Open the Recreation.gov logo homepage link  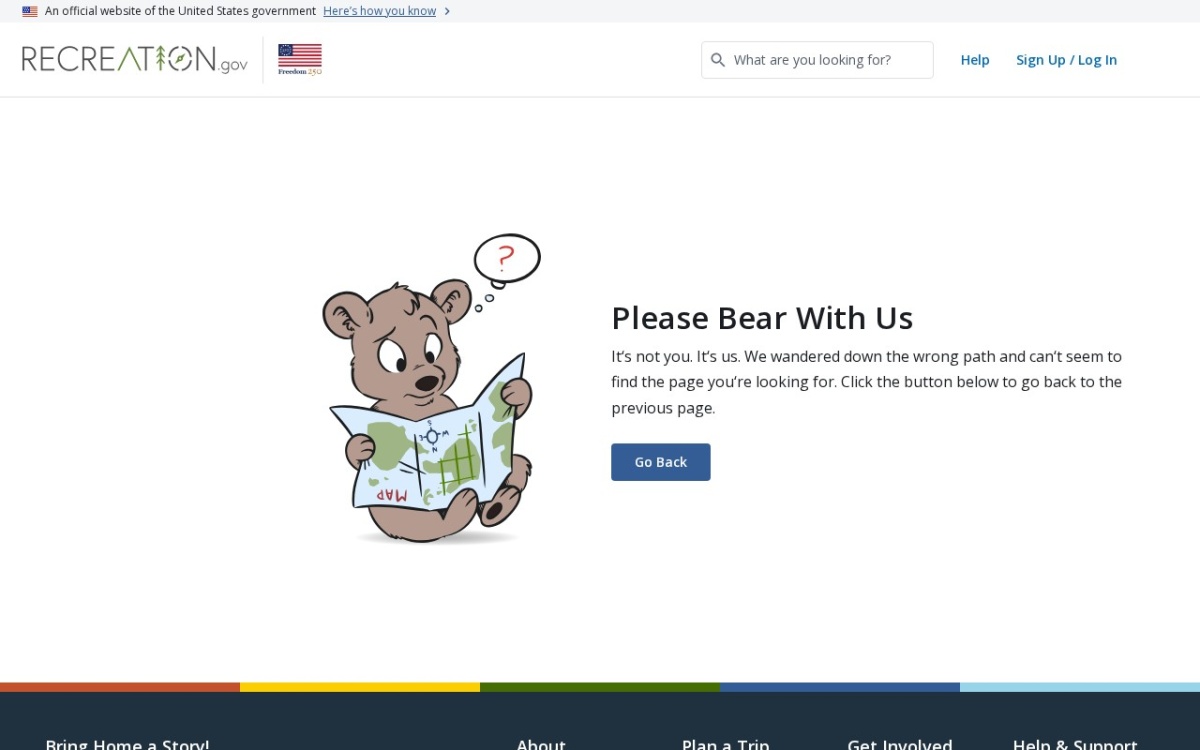point(135,59)
